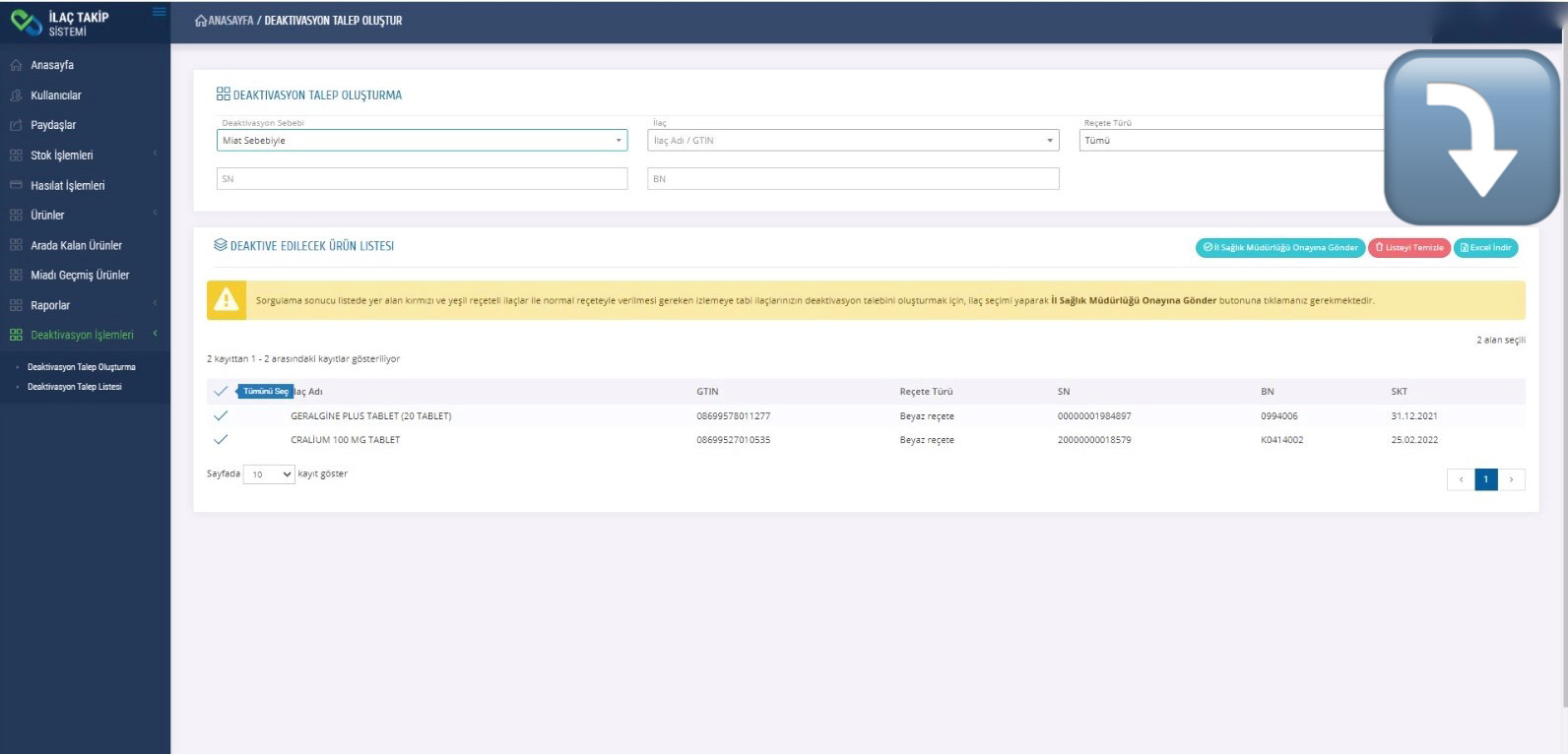Screen dimensions: 1568x754
Task: Click the home icon beside Anasayfa breadcrumb
Action: 201,21
